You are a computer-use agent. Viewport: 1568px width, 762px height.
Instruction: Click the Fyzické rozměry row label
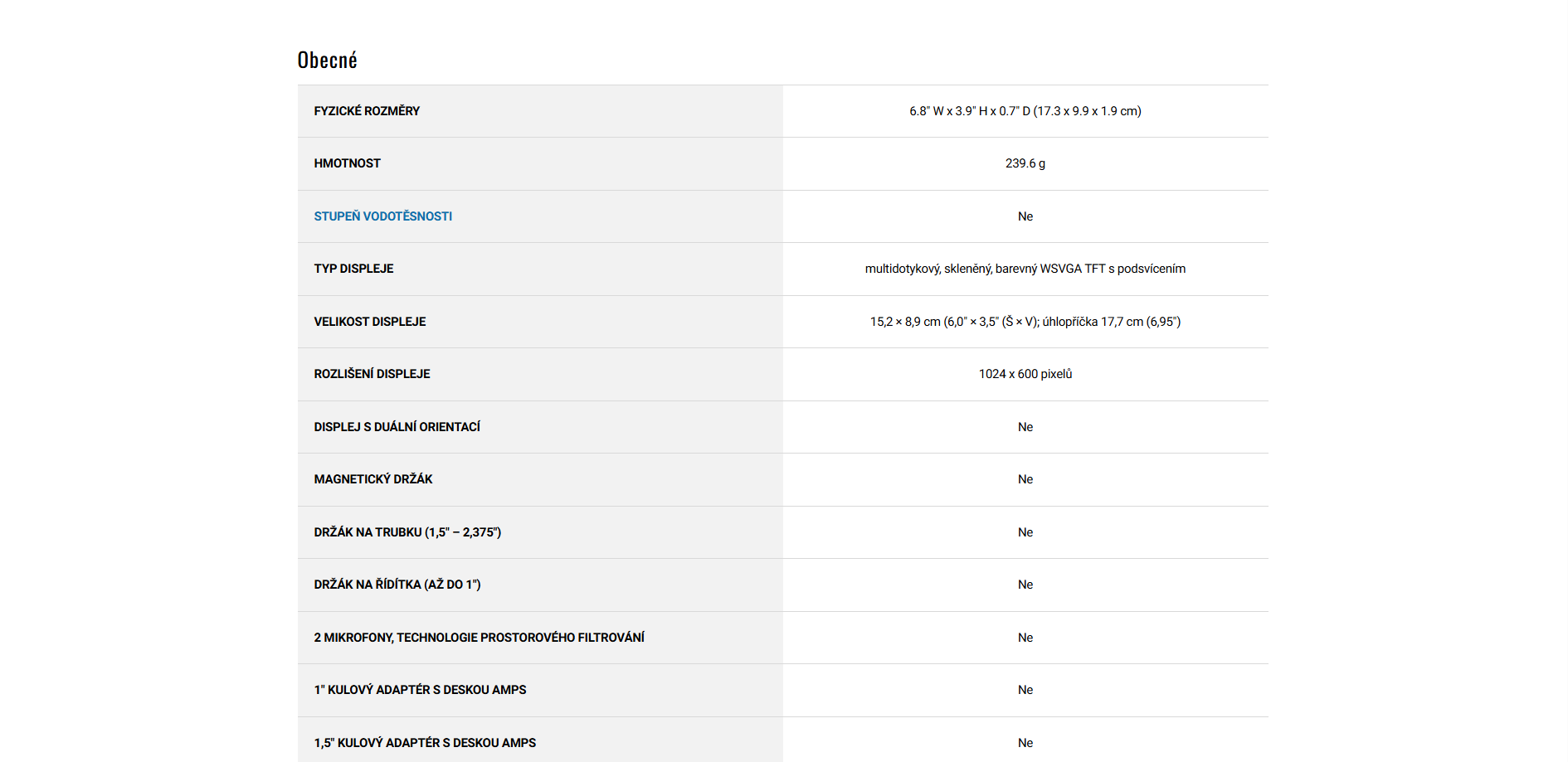[367, 111]
